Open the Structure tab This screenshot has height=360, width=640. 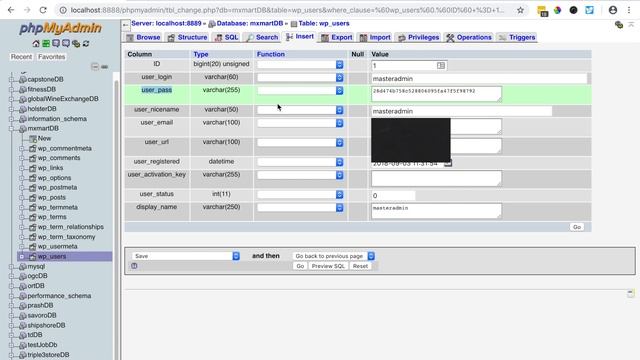[187, 38]
